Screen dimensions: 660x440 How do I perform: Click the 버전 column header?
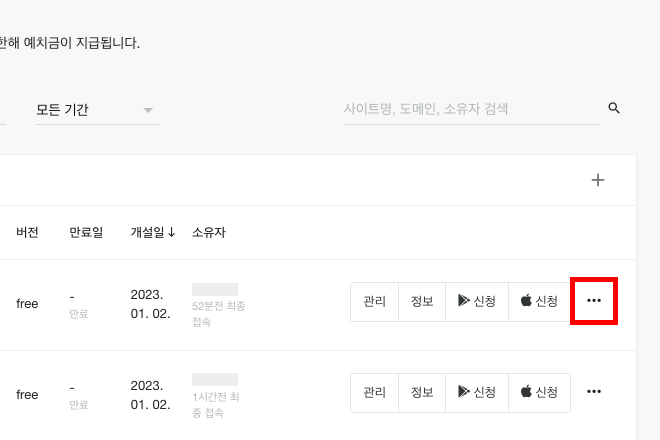click(27, 232)
